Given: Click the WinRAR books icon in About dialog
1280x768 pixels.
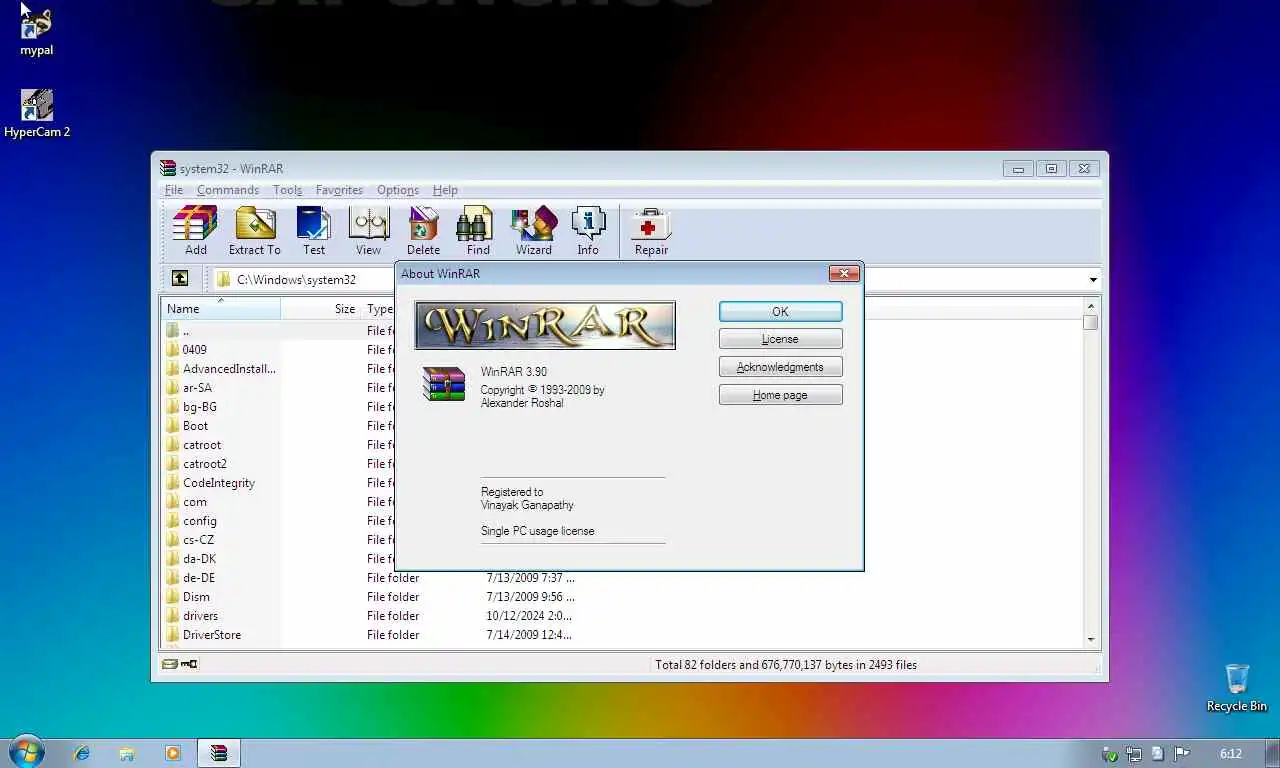Looking at the screenshot, I should (x=444, y=384).
